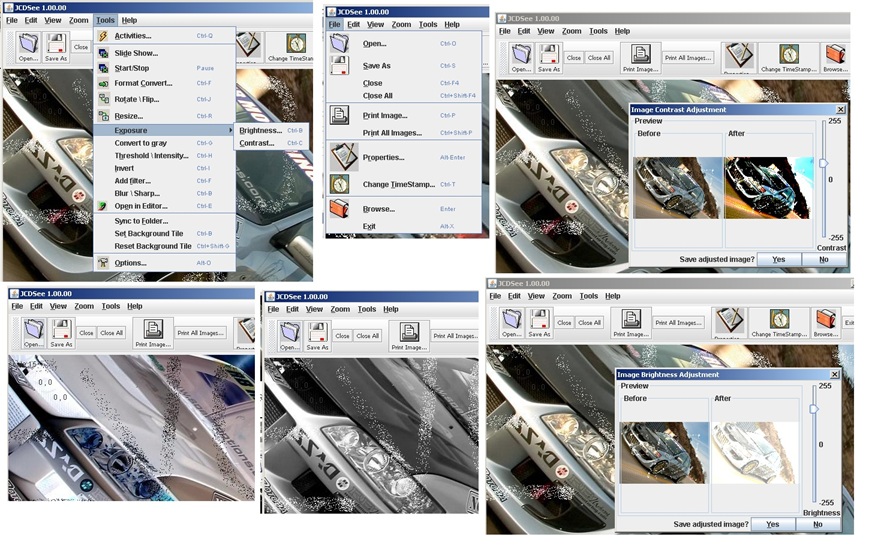Click Reset Background Tile menu entry
This screenshot has width=881, height=548.
click(x=164, y=246)
